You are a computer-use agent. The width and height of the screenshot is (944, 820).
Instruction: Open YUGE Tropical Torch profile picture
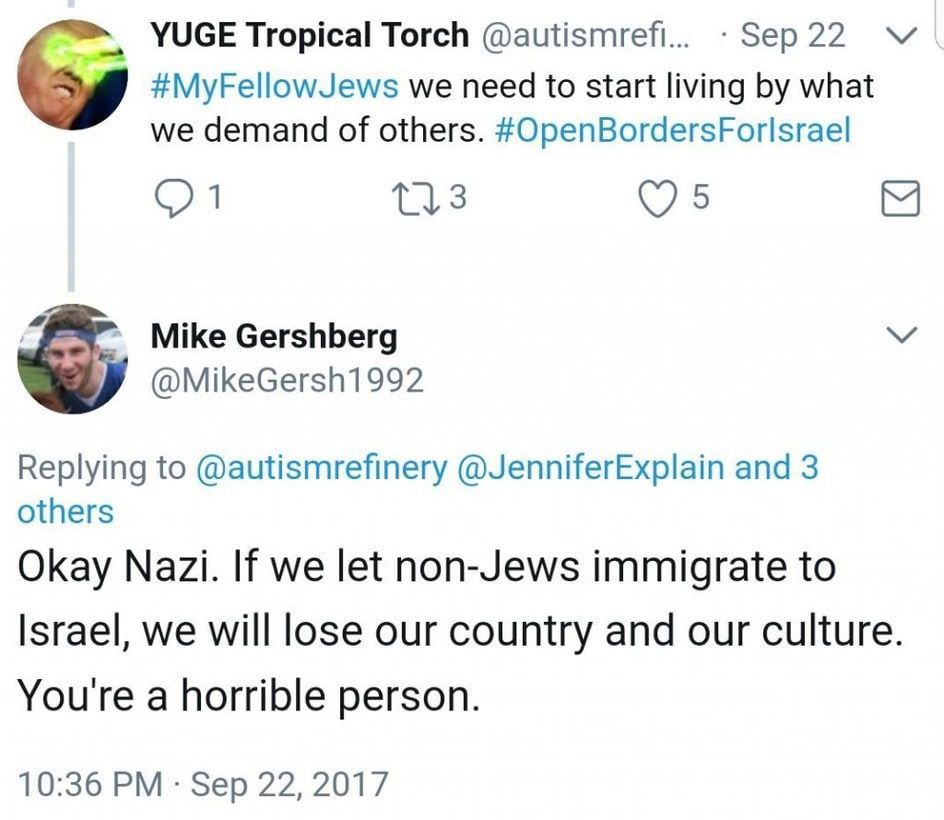pyautogui.click(x=72, y=75)
